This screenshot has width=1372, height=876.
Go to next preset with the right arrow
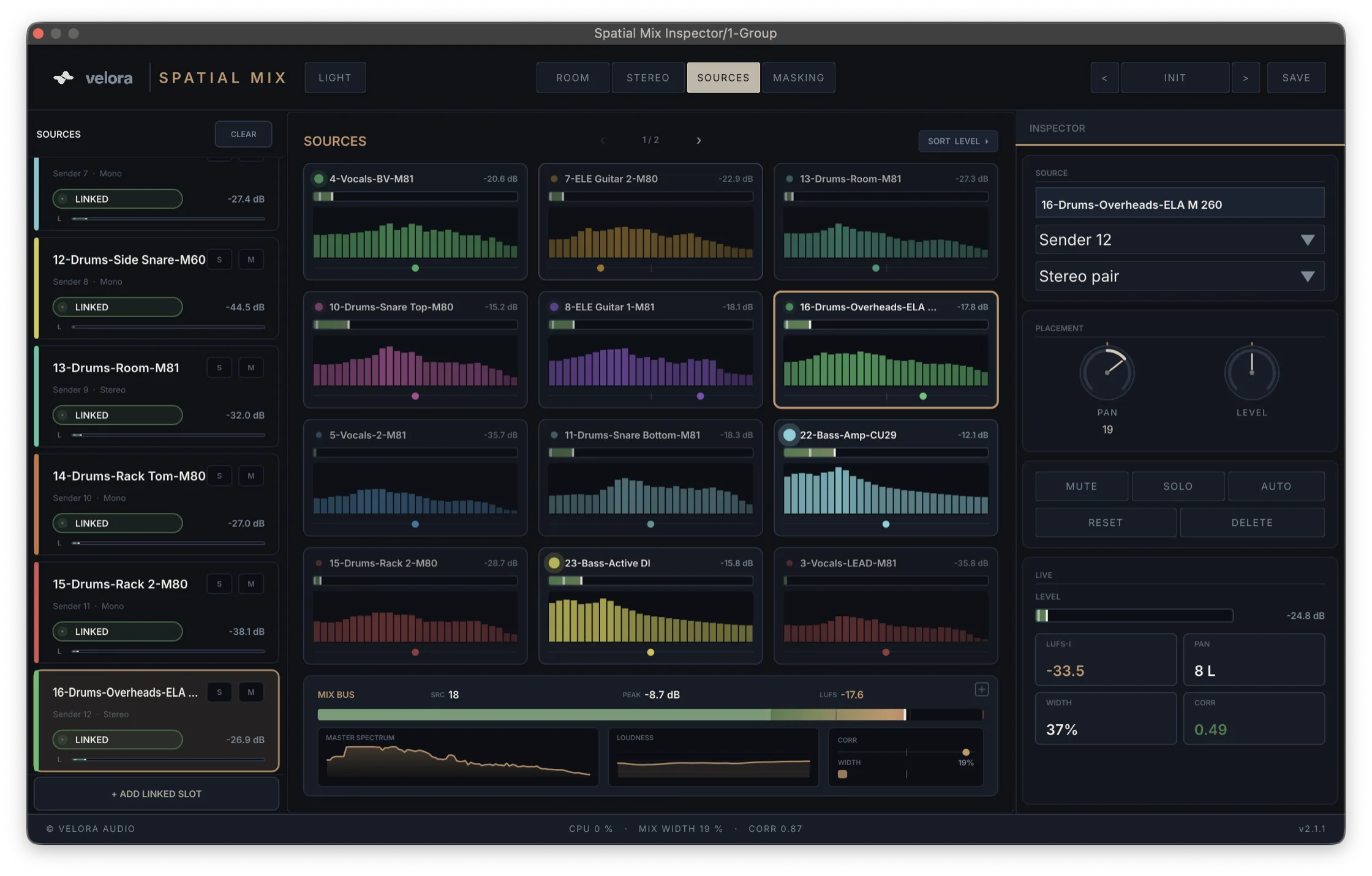coord(1245,78)
